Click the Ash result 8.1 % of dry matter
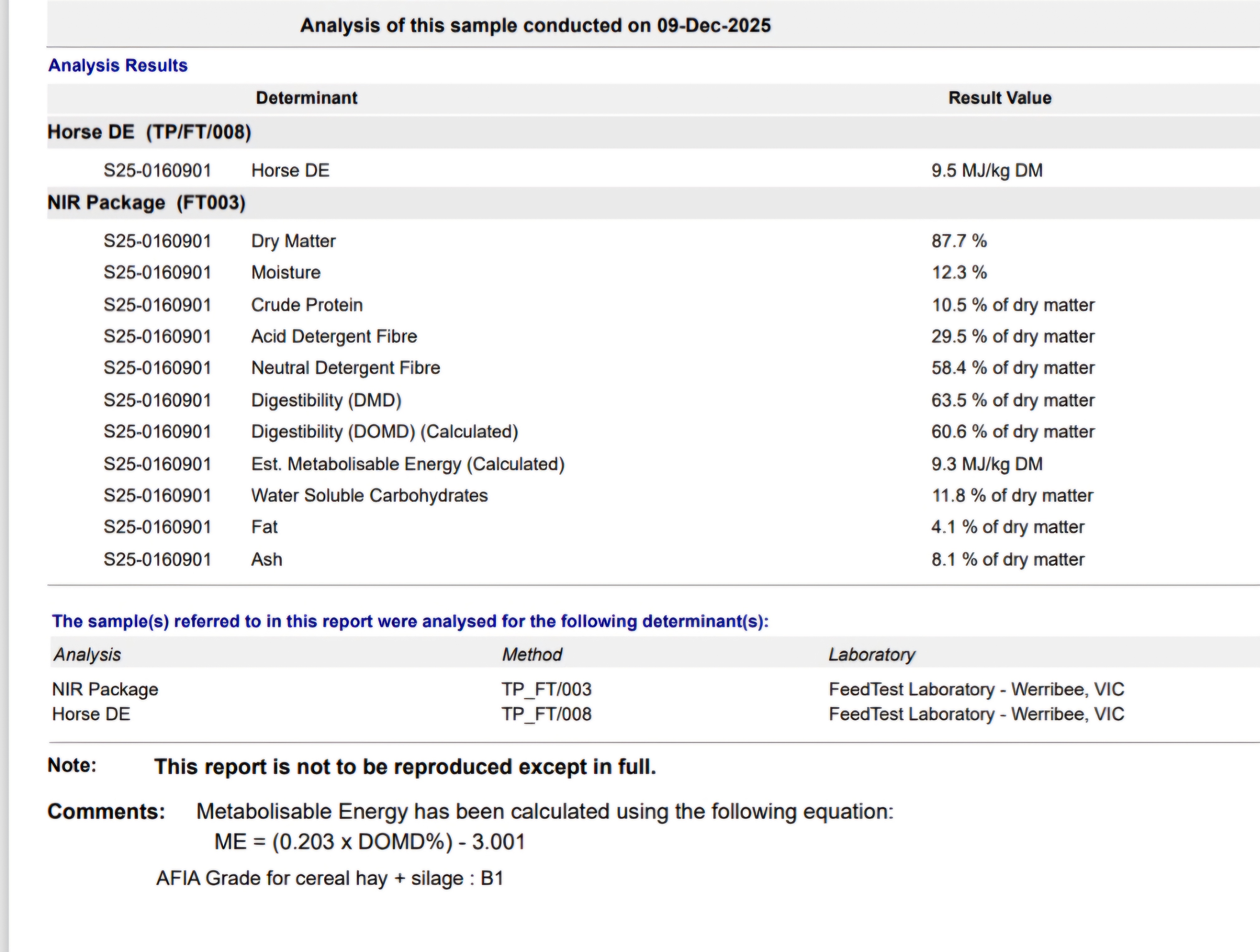This screenshot has height=952, width=1260. [x=1008, y=559]
